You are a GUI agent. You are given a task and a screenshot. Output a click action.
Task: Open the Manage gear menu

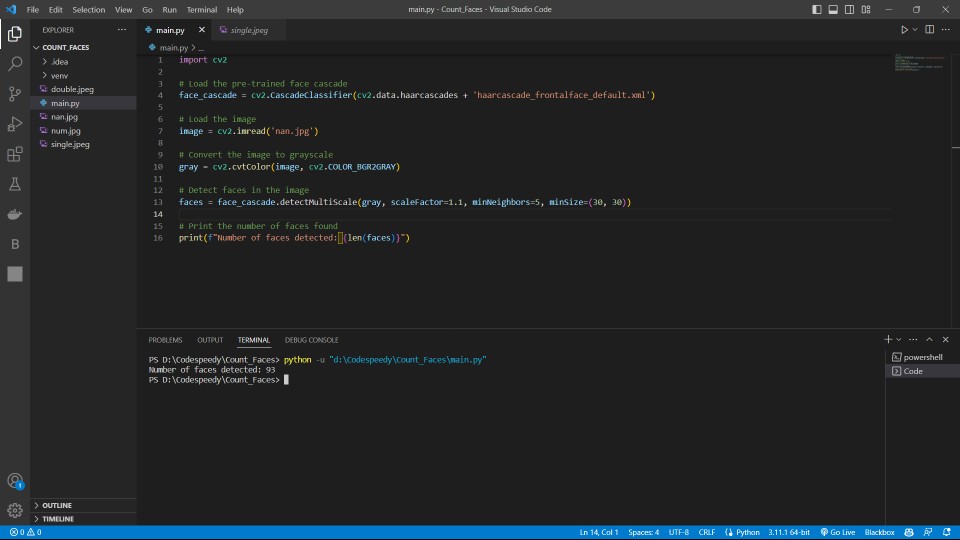tap(15, 510)
